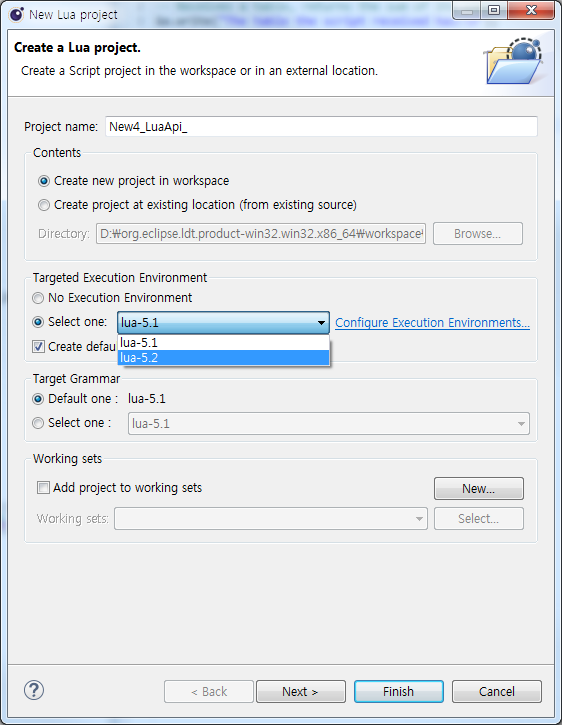
Task: Close the New Lua project window
Action: point(531,10)
